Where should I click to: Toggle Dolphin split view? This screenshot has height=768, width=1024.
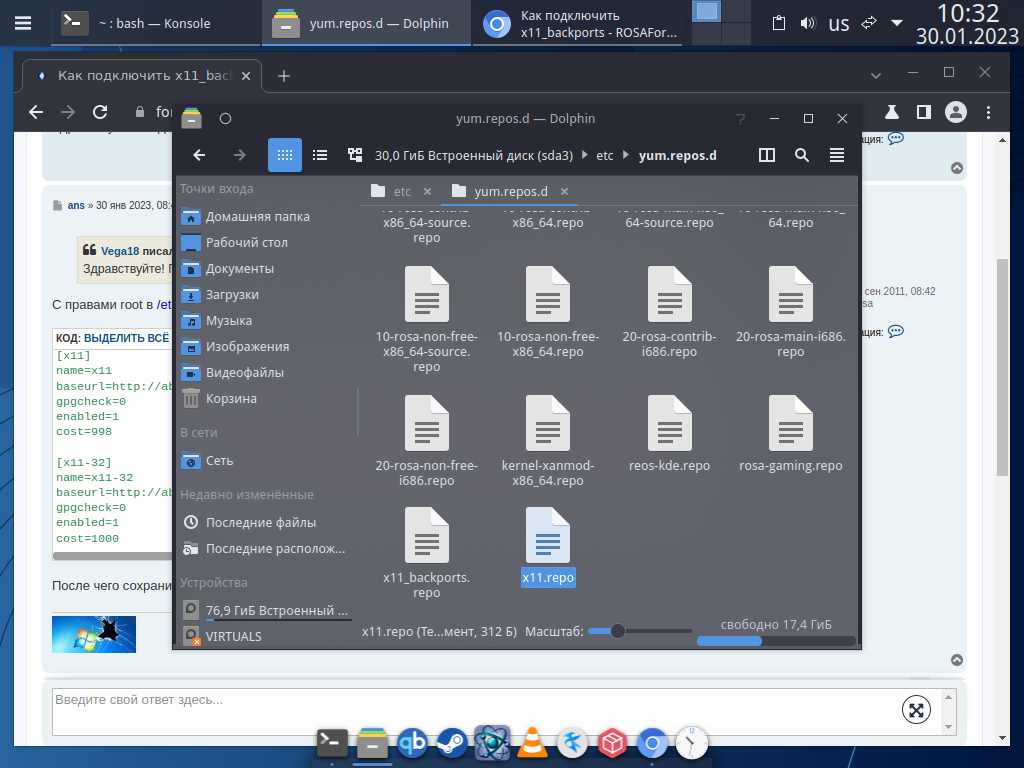point(767,155)
